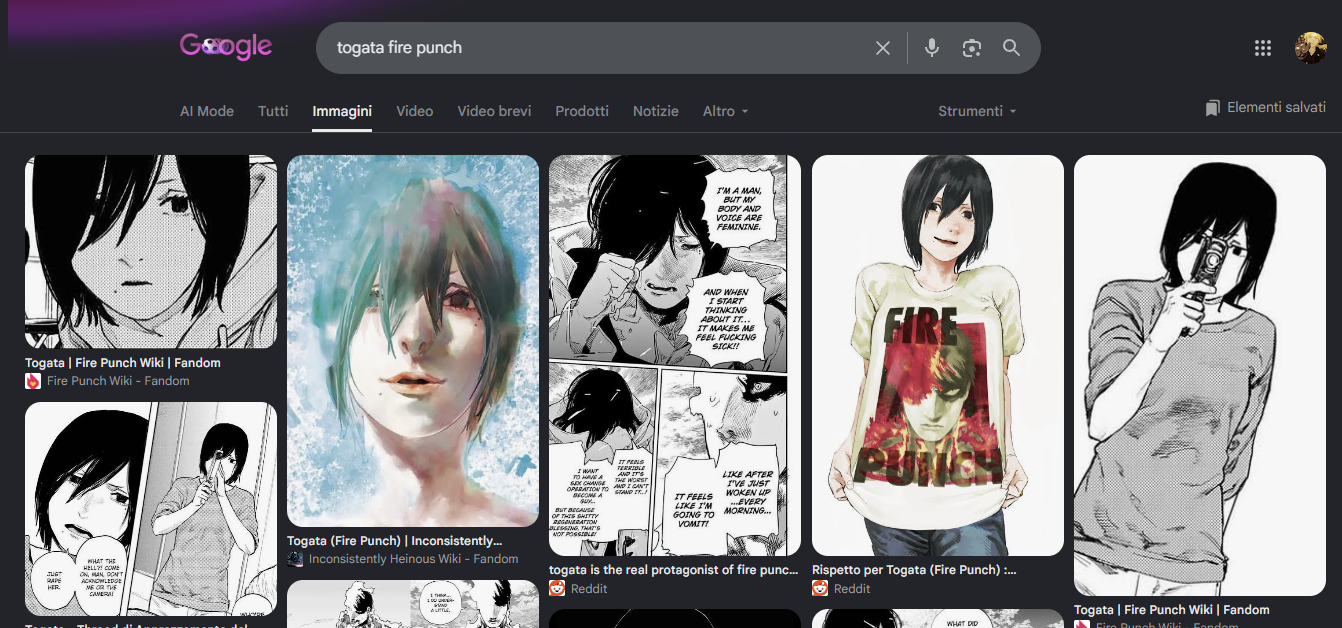Click Reddit source text under protagonist post

(590, 589)
